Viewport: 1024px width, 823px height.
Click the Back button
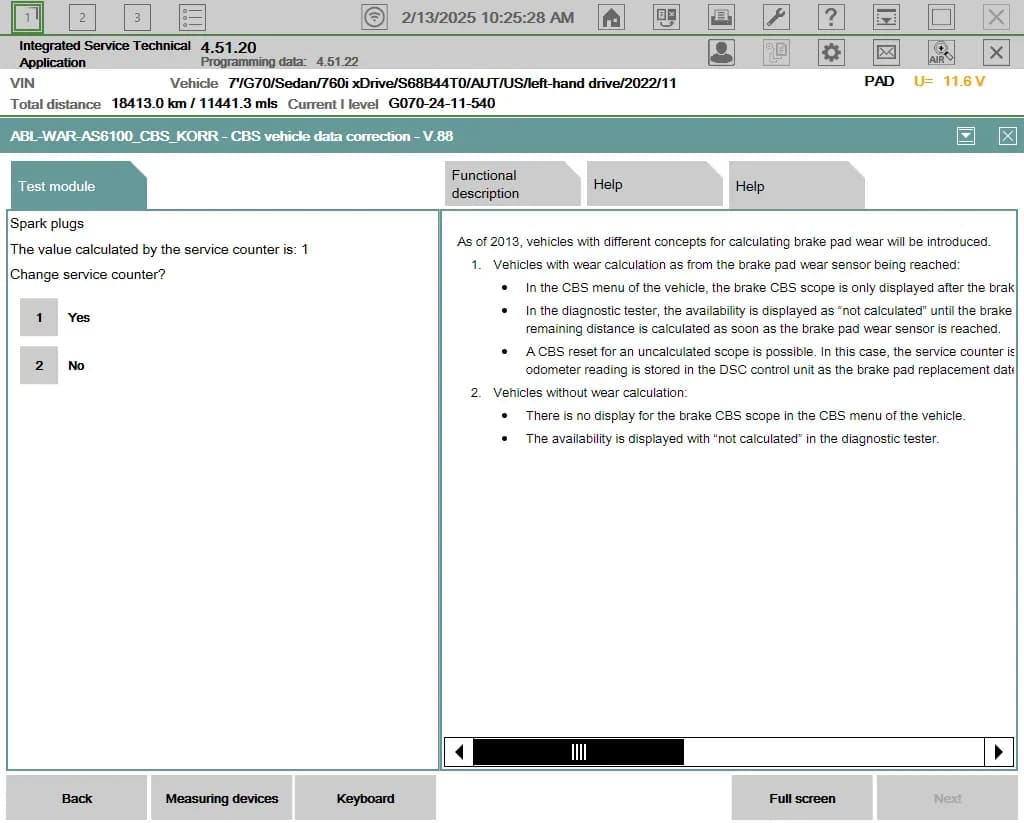76,798
